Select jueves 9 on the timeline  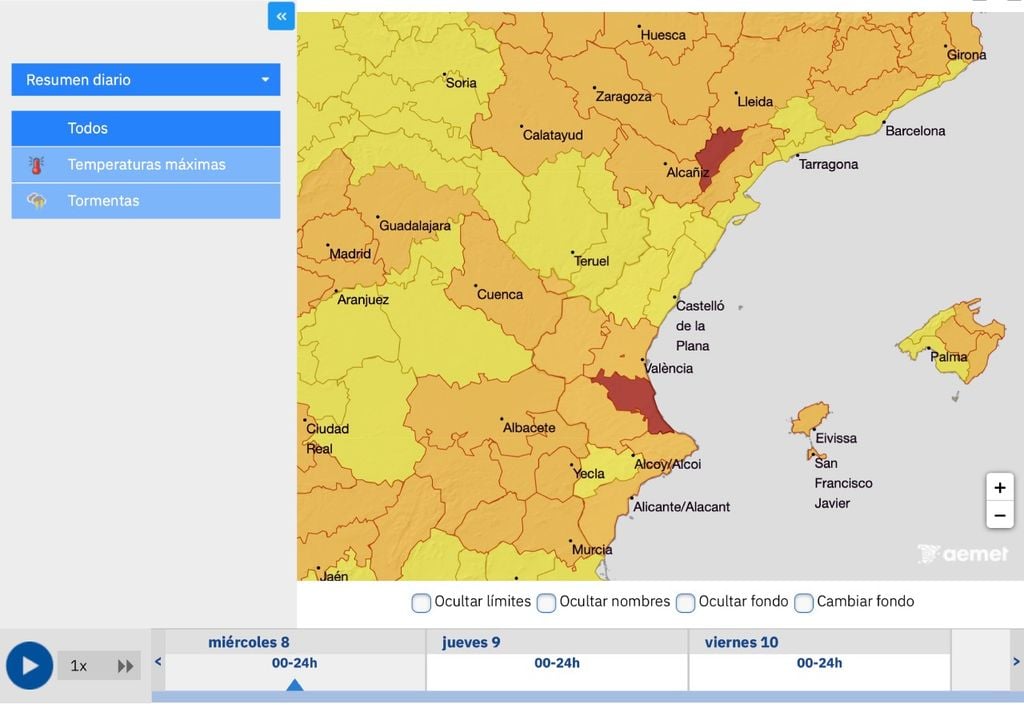click(471, 642)
